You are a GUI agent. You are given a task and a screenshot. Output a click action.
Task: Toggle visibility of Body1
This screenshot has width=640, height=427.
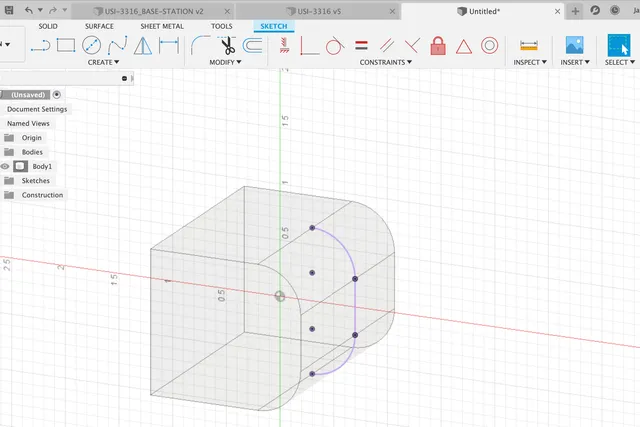[x=4, y=166]
